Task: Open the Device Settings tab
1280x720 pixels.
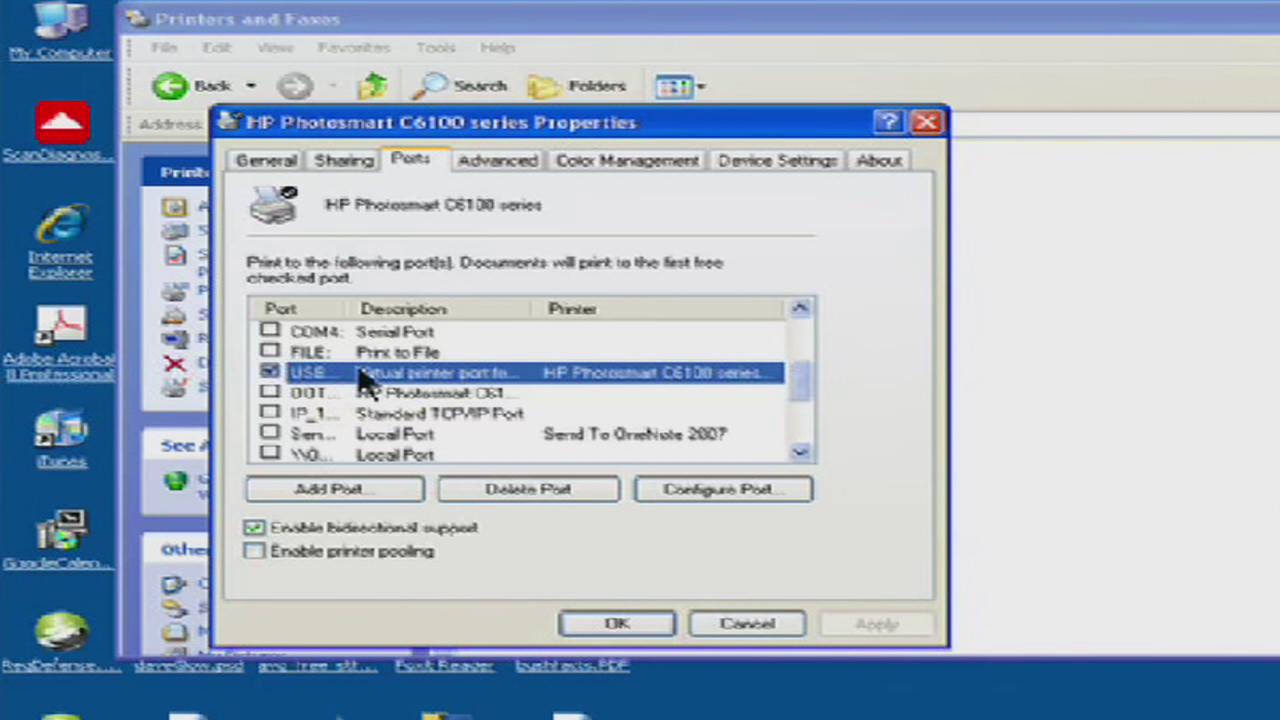Action: tap(777, 160)
